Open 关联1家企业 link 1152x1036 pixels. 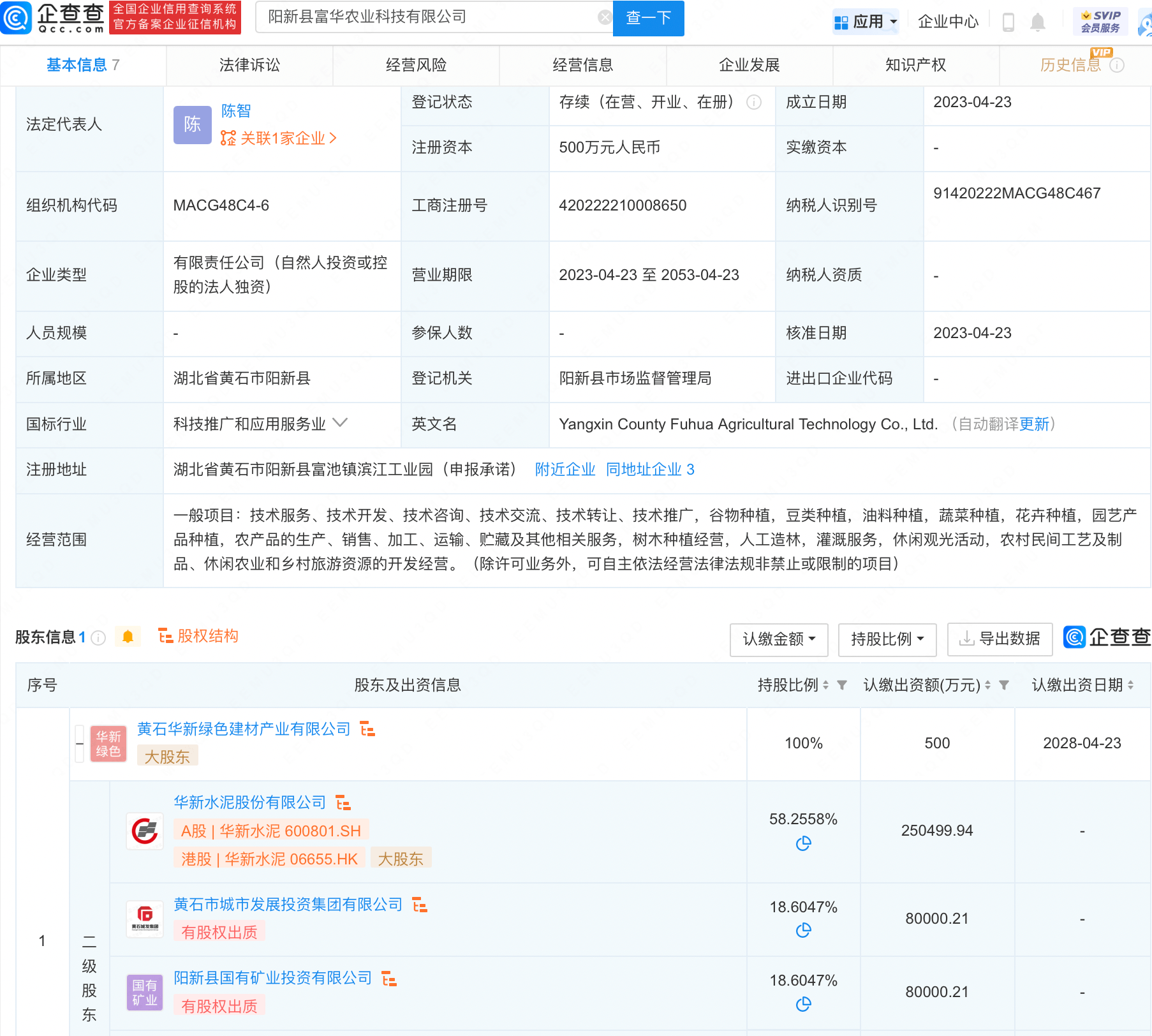[x=278, y=138]
